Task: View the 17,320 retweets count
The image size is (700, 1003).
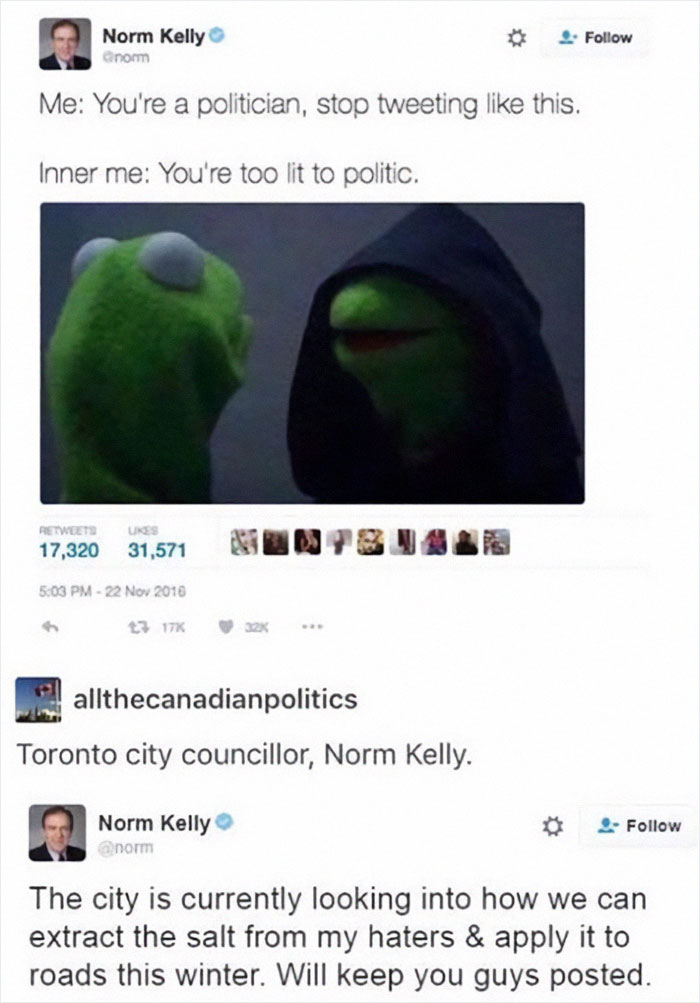Action: 69,550
